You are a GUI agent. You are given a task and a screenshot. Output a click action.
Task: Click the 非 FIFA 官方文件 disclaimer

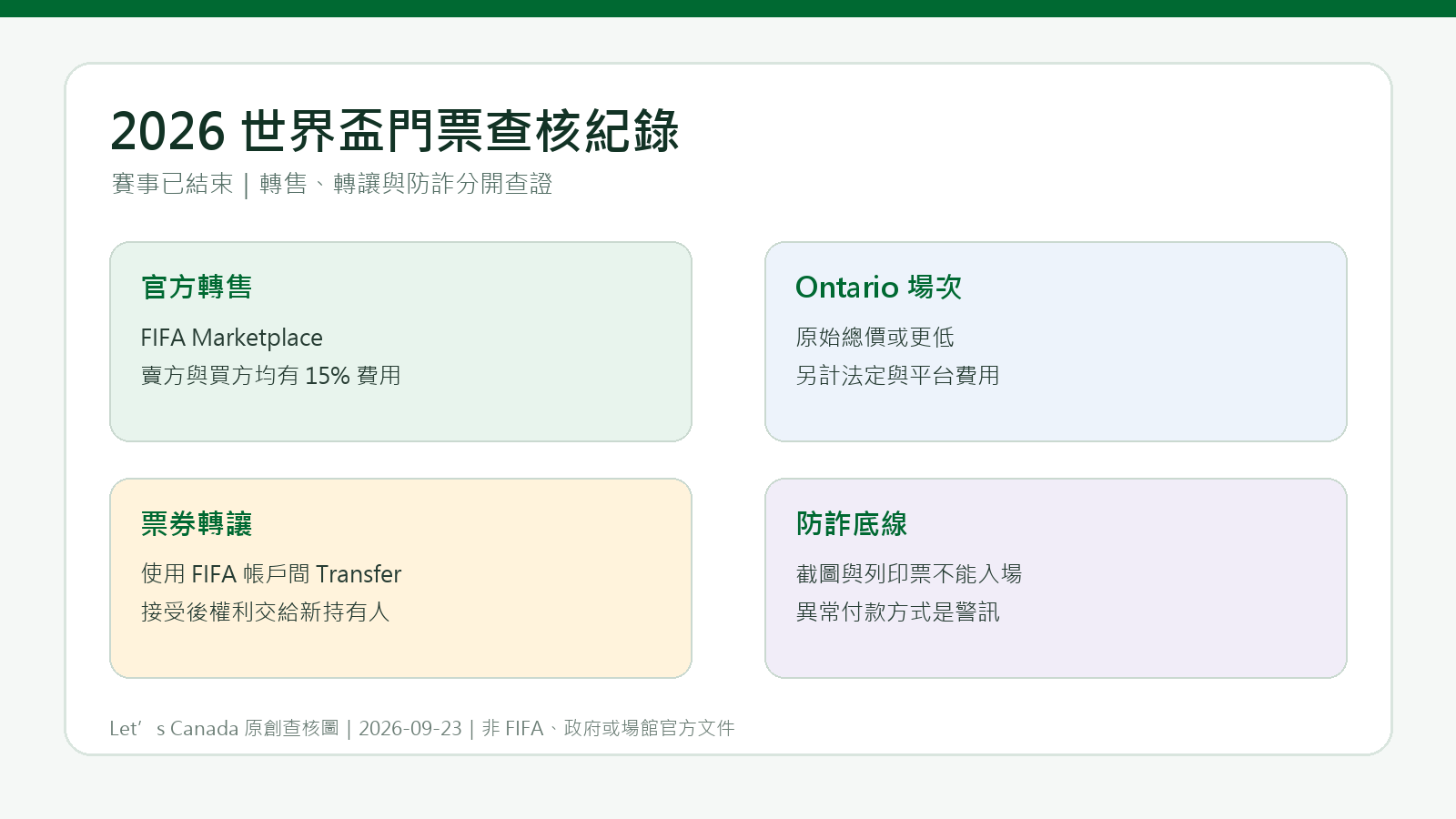[608, 728]
